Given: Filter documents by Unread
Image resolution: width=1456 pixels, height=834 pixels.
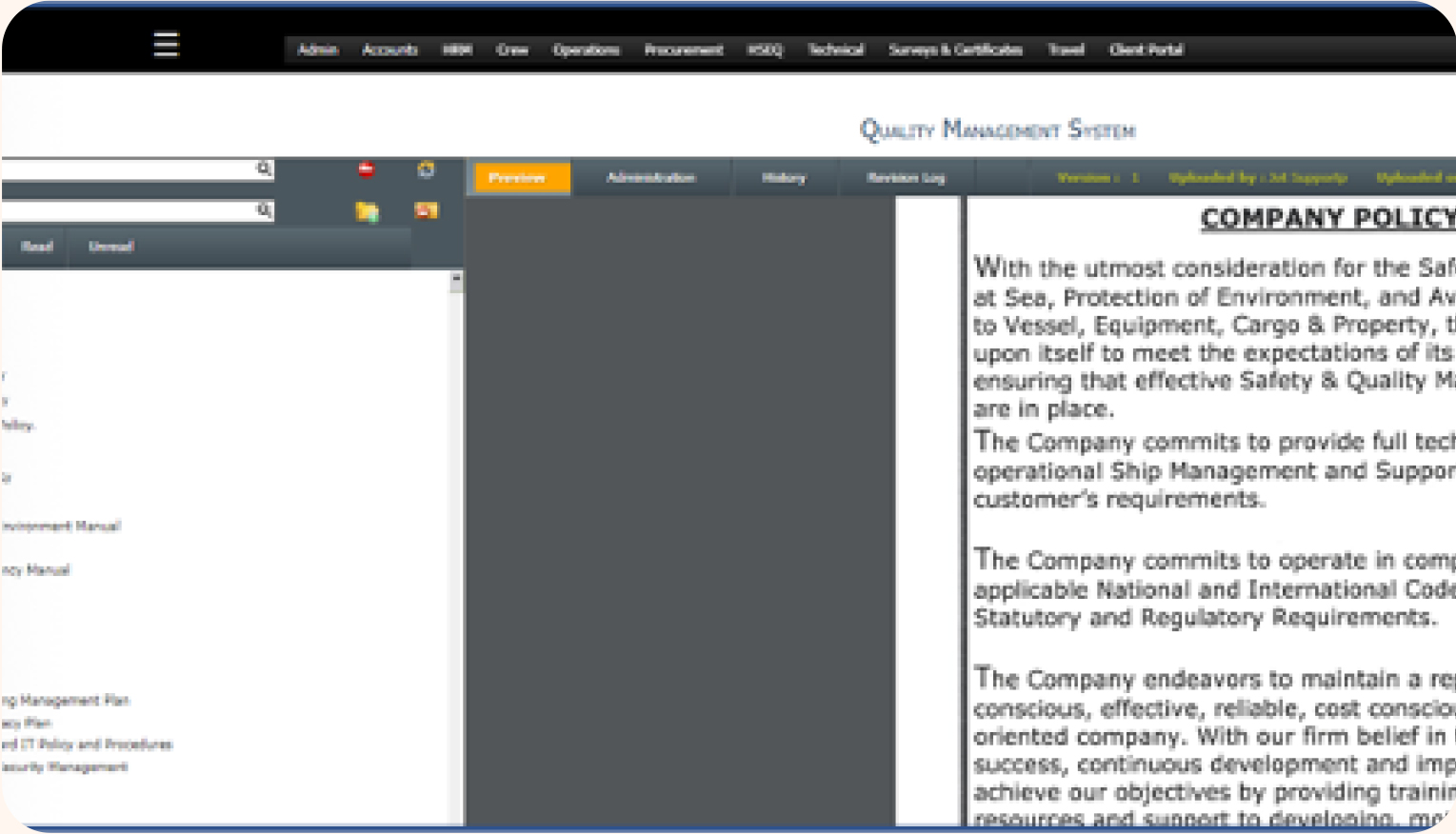Looking at the screenshot, I should (x=111, y=247).
